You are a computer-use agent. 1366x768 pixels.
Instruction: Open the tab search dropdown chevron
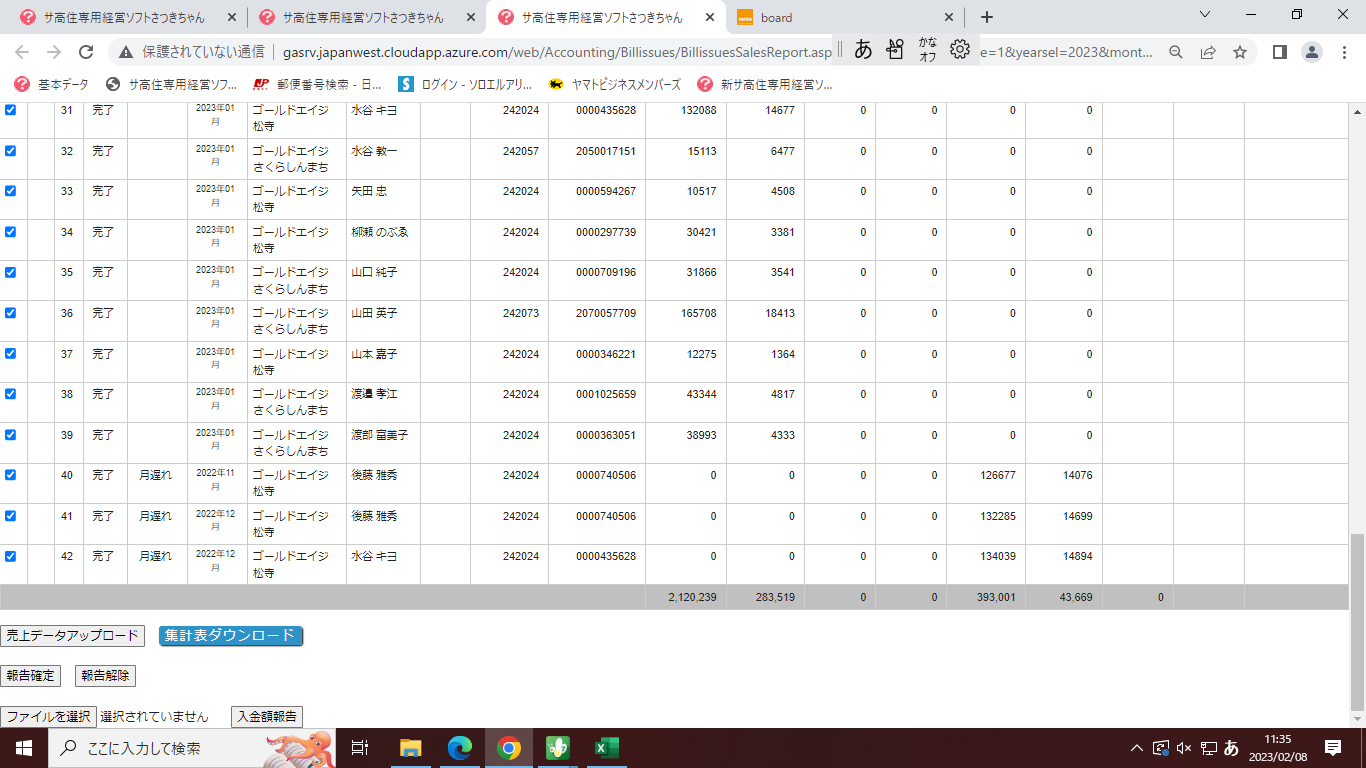click(x=1204, y=15)
